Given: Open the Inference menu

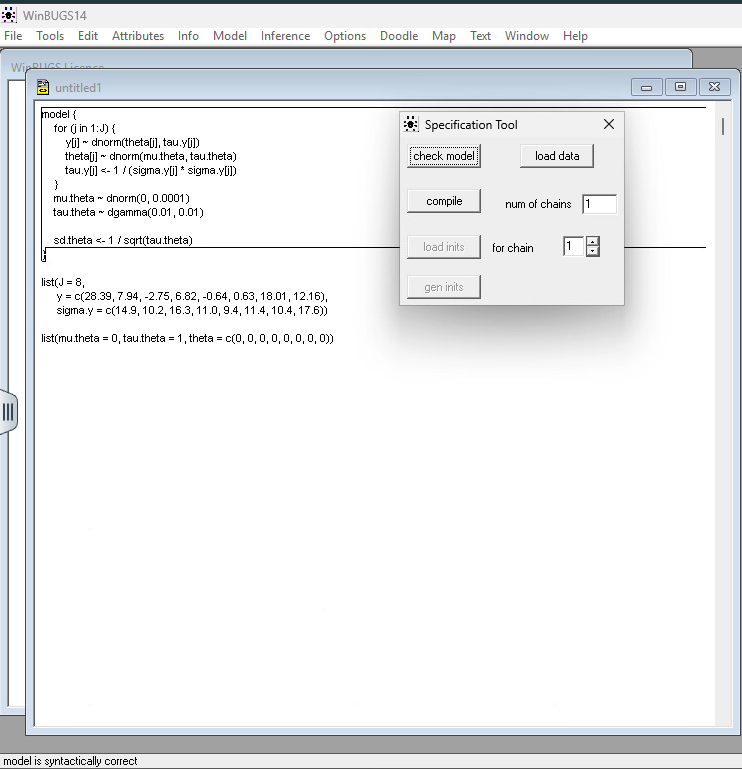Looking at the screenshot, I should tap(285, 36).
